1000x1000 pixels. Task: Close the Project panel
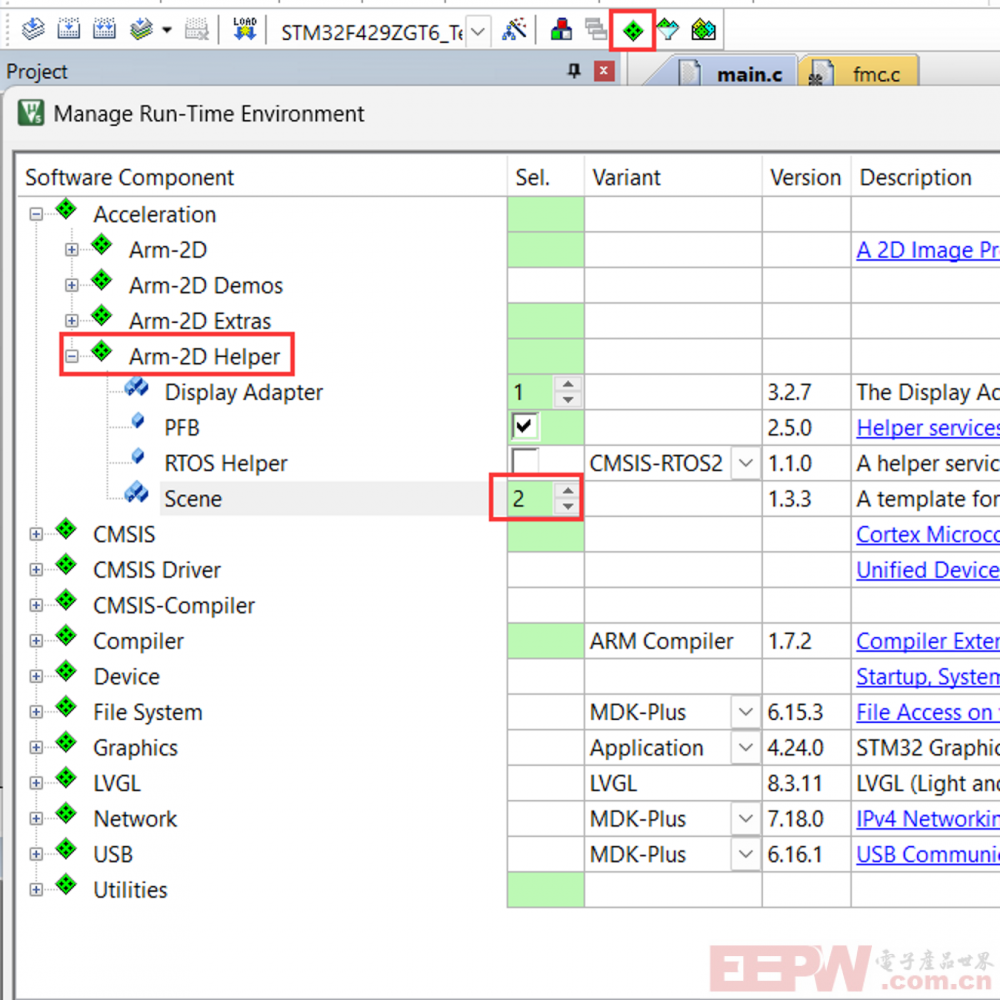coord(604,71)
